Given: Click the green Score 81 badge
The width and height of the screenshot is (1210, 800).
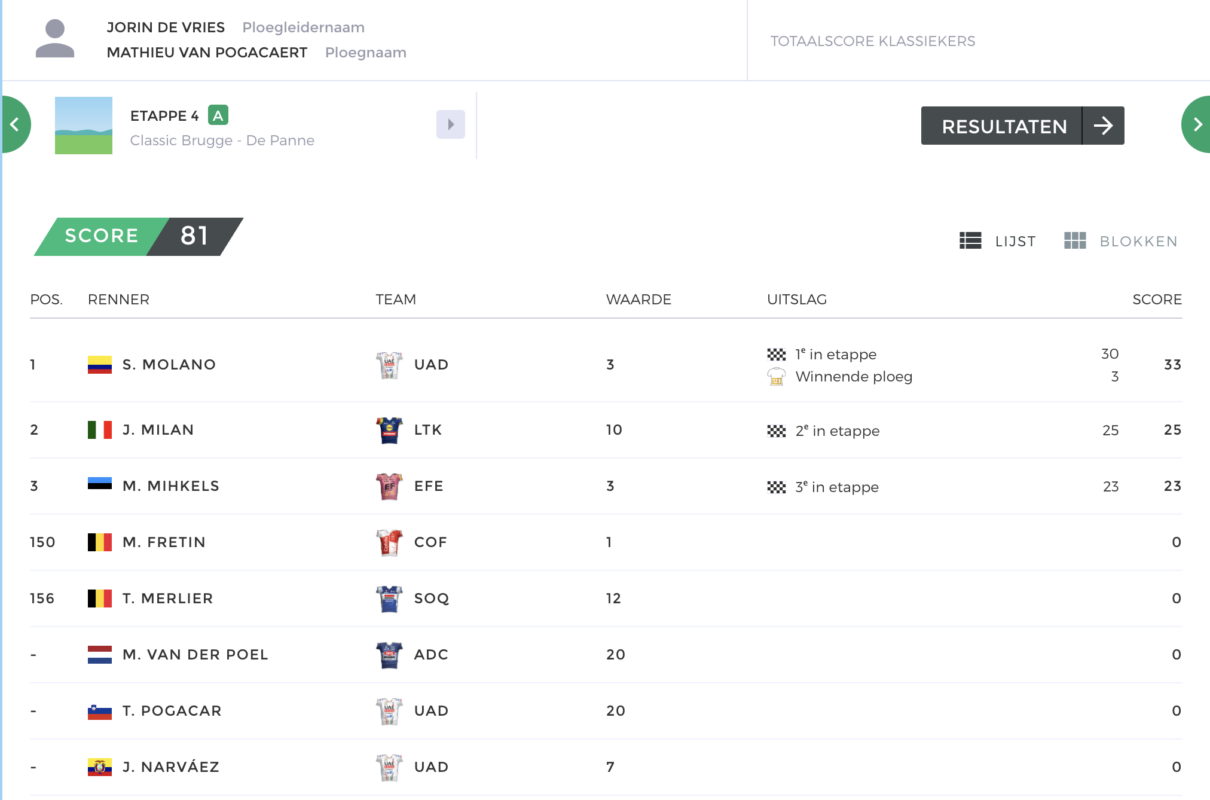Looking at the screenshot, I should point(139,236).
